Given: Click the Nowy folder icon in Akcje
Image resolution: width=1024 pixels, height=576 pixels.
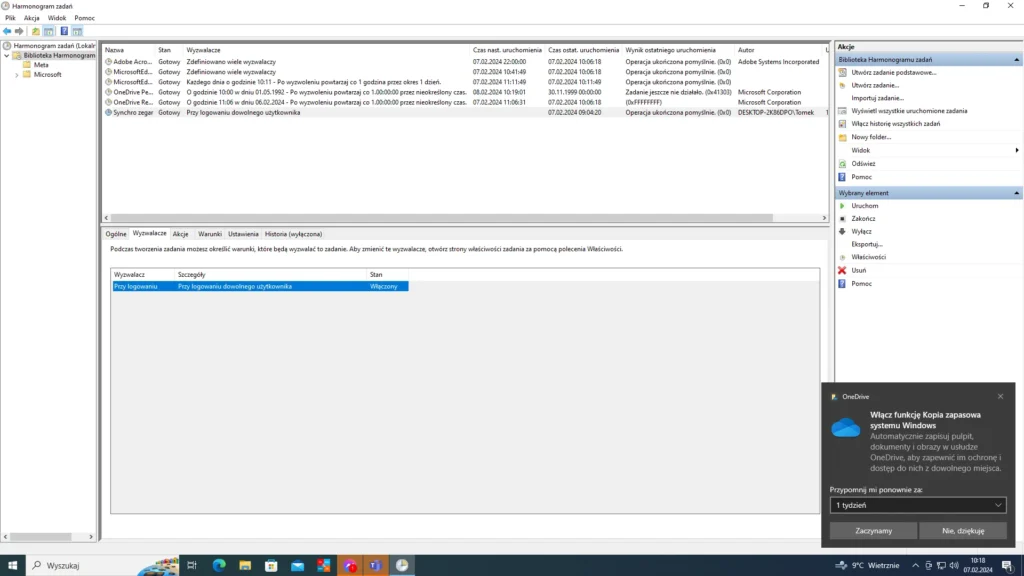Looking at the screenshot, I should [842, 137].
